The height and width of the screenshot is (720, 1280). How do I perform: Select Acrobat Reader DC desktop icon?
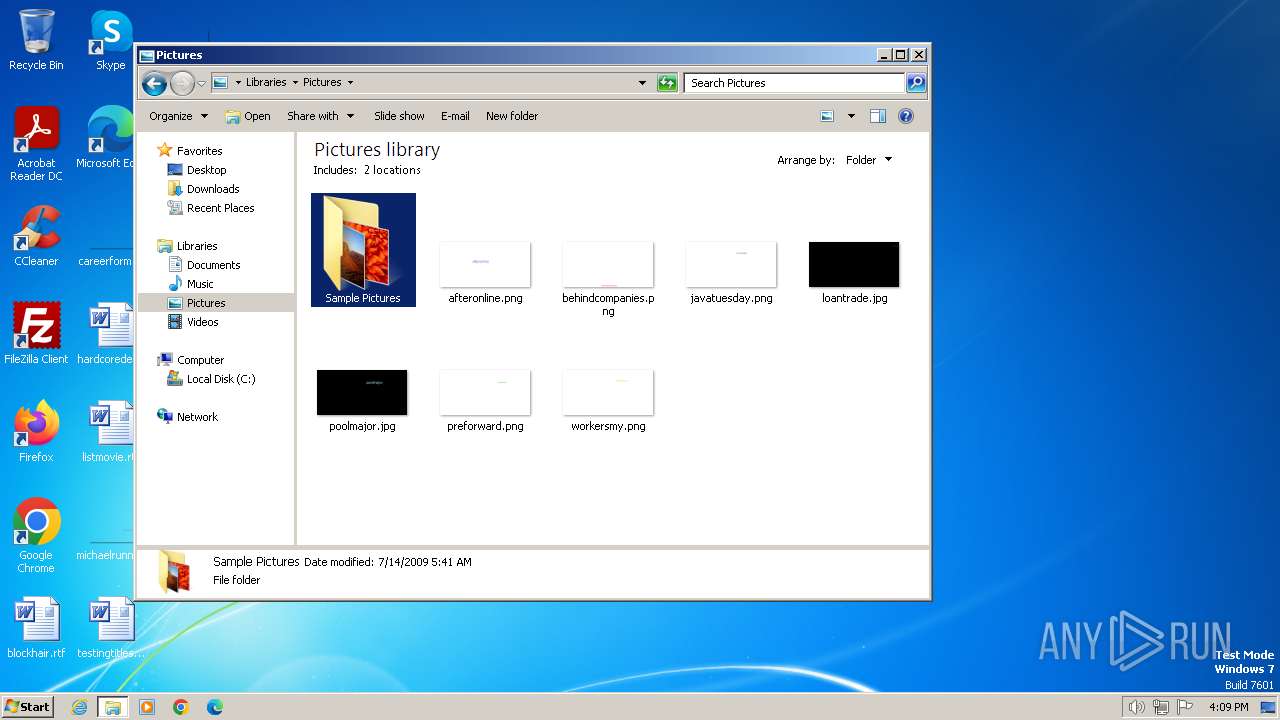[x=36, y=144]
